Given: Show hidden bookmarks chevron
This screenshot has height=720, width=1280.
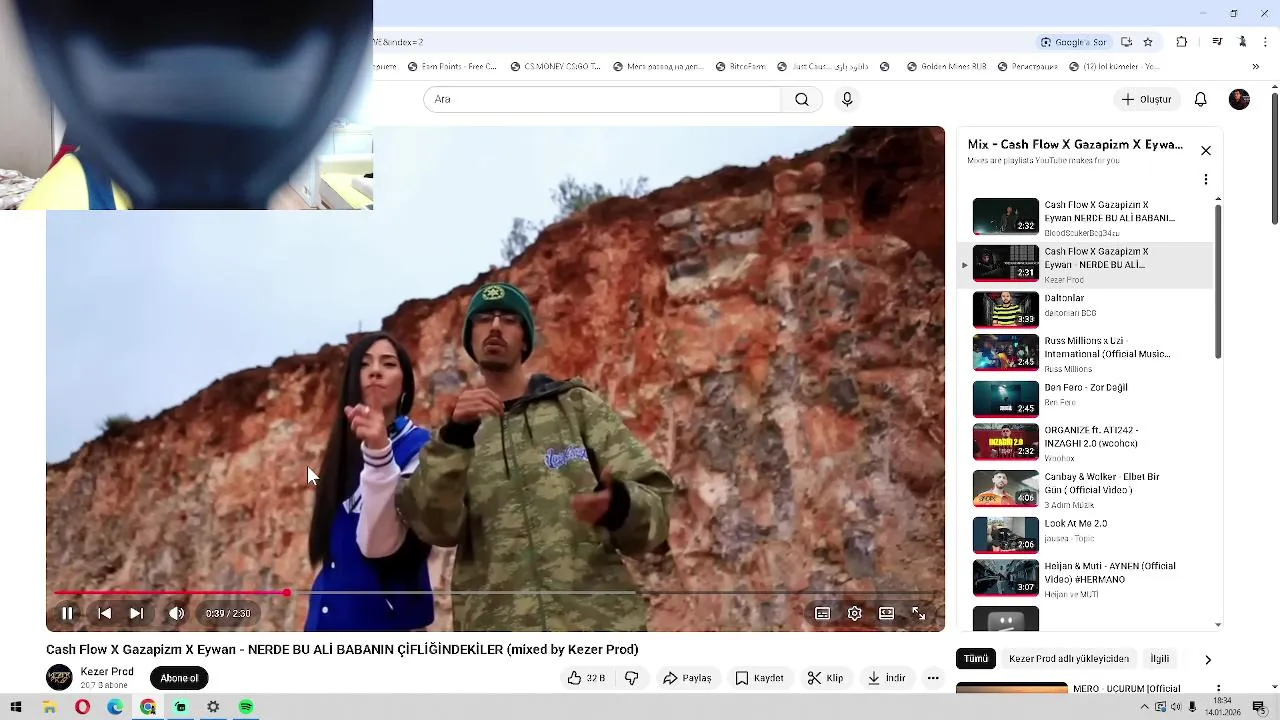Looking at the screenshot, I should click(x=1257, y=67).
